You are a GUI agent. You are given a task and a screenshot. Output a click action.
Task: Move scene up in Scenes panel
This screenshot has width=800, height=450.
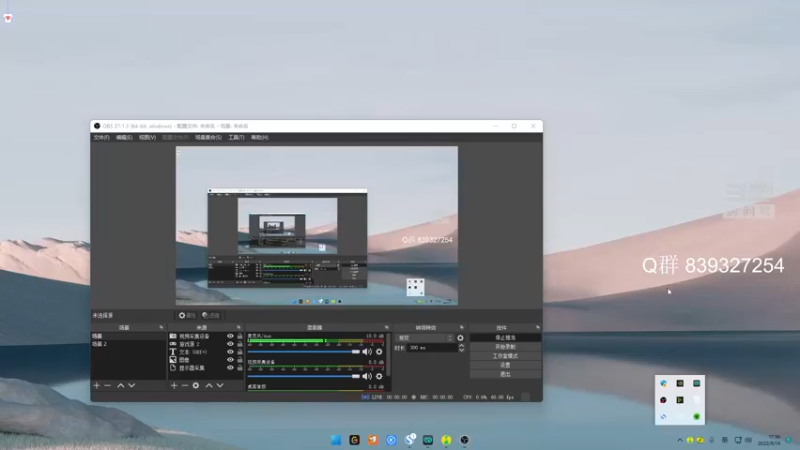coord(120,386)
